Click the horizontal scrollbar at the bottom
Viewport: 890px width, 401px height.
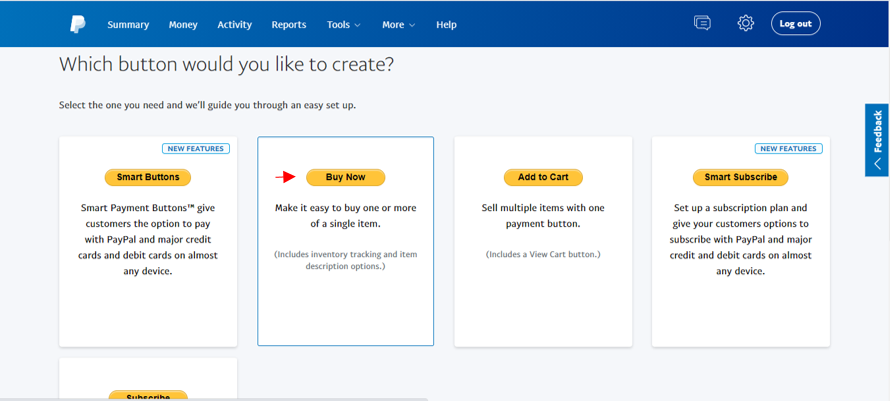click(x=214, y=399)
